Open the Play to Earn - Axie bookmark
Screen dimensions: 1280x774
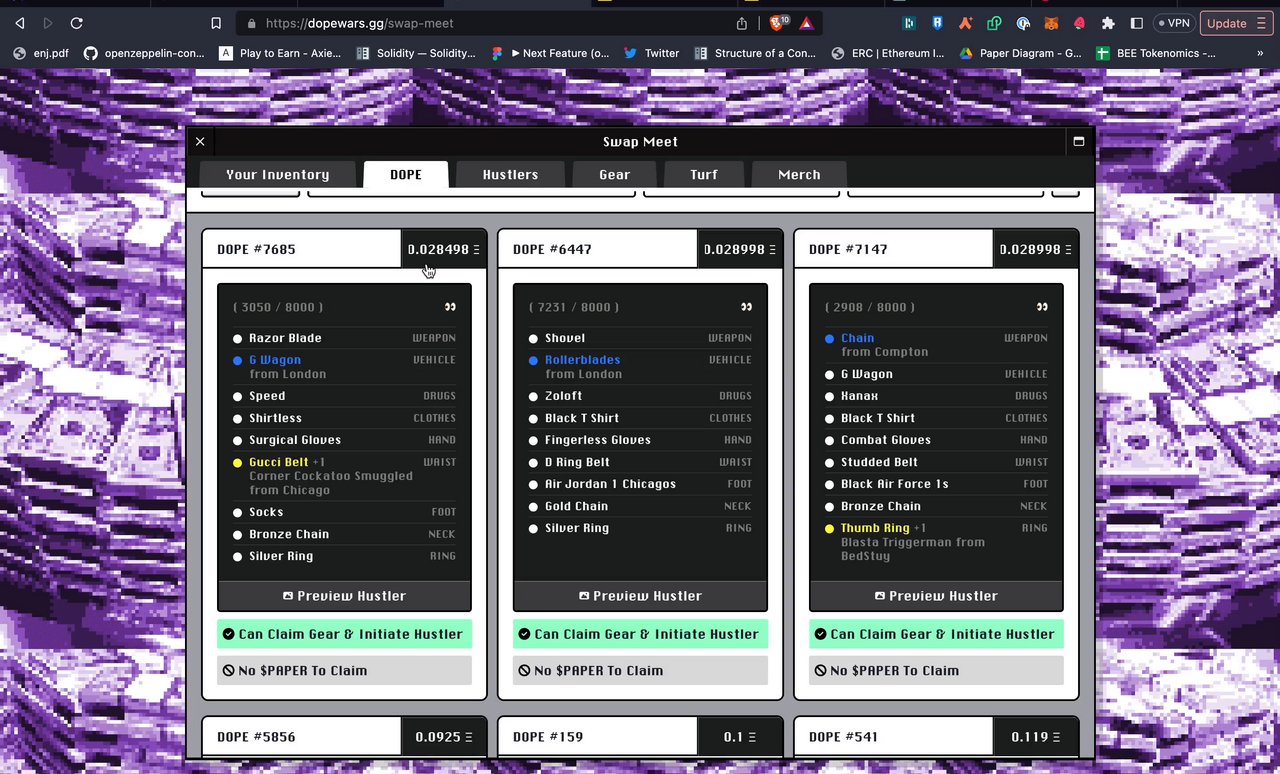click(282, 53)
